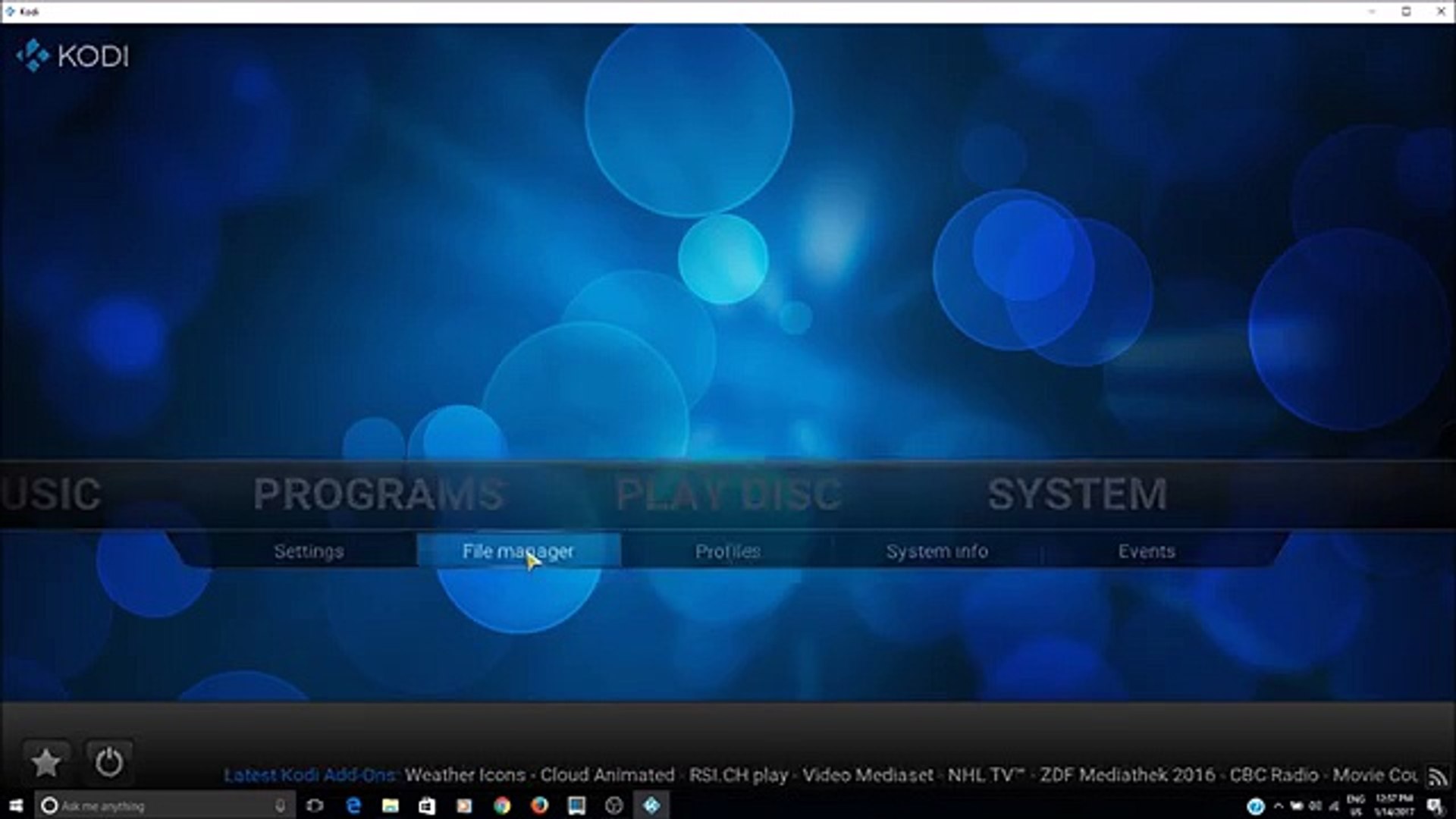Image resolution: width=1456 pixels, height=819 pixels.
Task: Select PROGRAMS in main menu
Action: [378, 494]
